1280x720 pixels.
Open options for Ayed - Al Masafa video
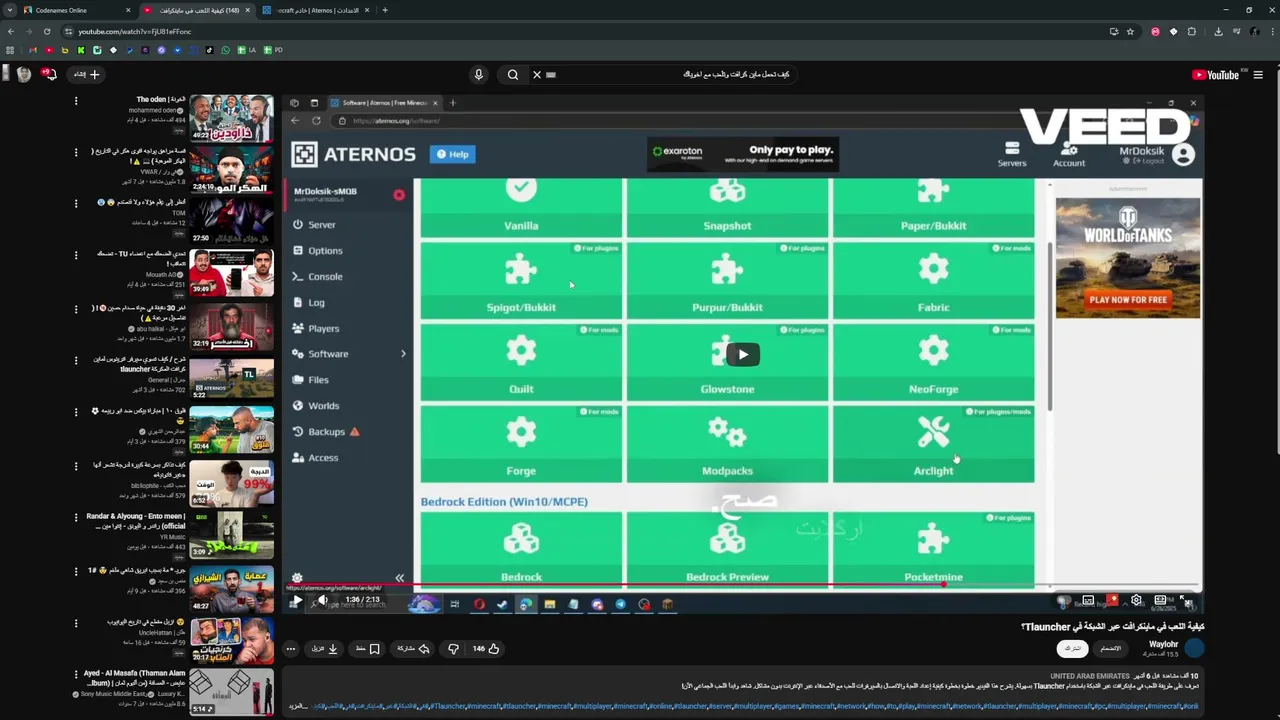(x=75, y=674)
